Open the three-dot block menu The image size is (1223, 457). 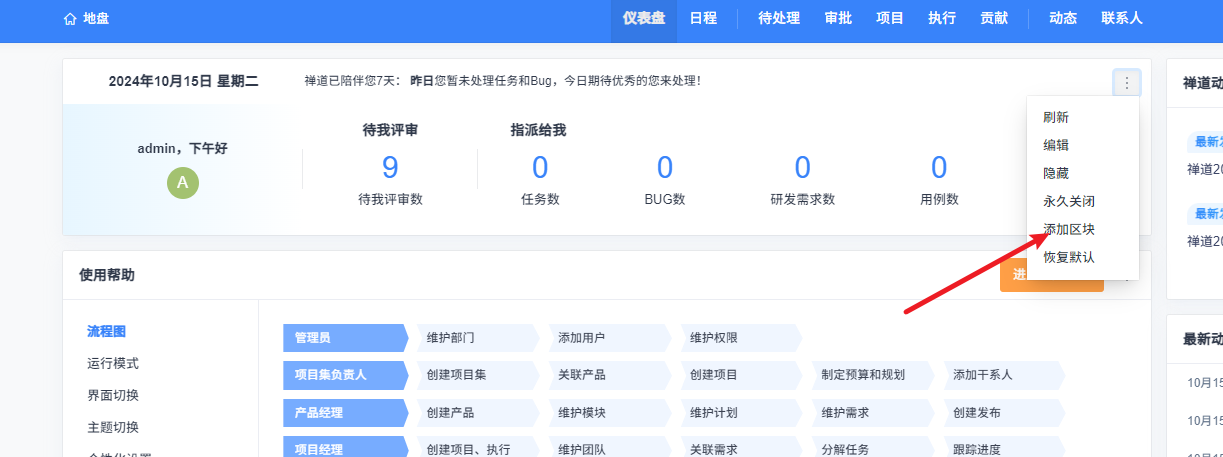pos(1127,82)
